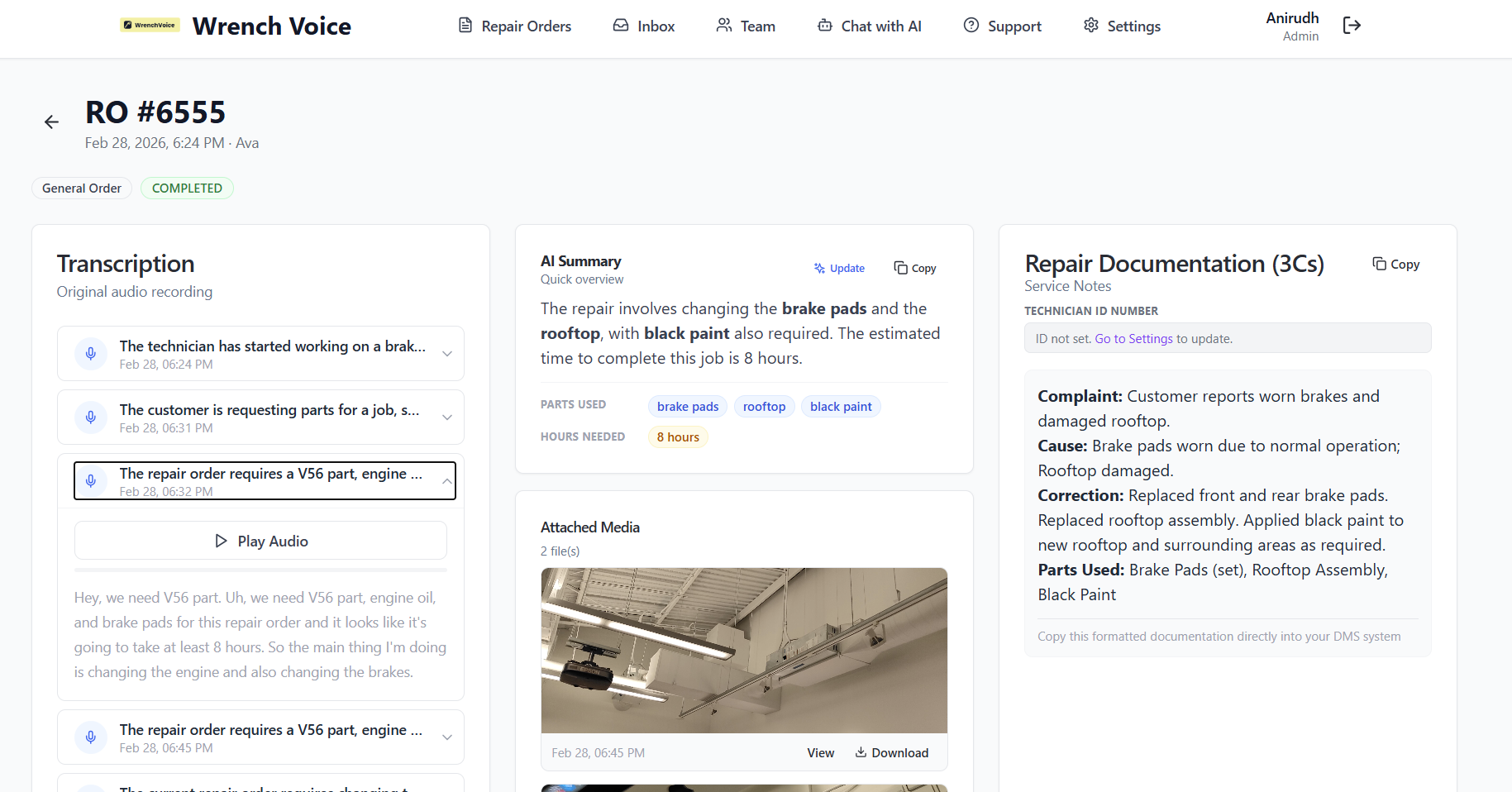Expand the 06:45 PM transcription entry
The image size is (1512, 792).
pyautogui.click(x=446, y=737)
